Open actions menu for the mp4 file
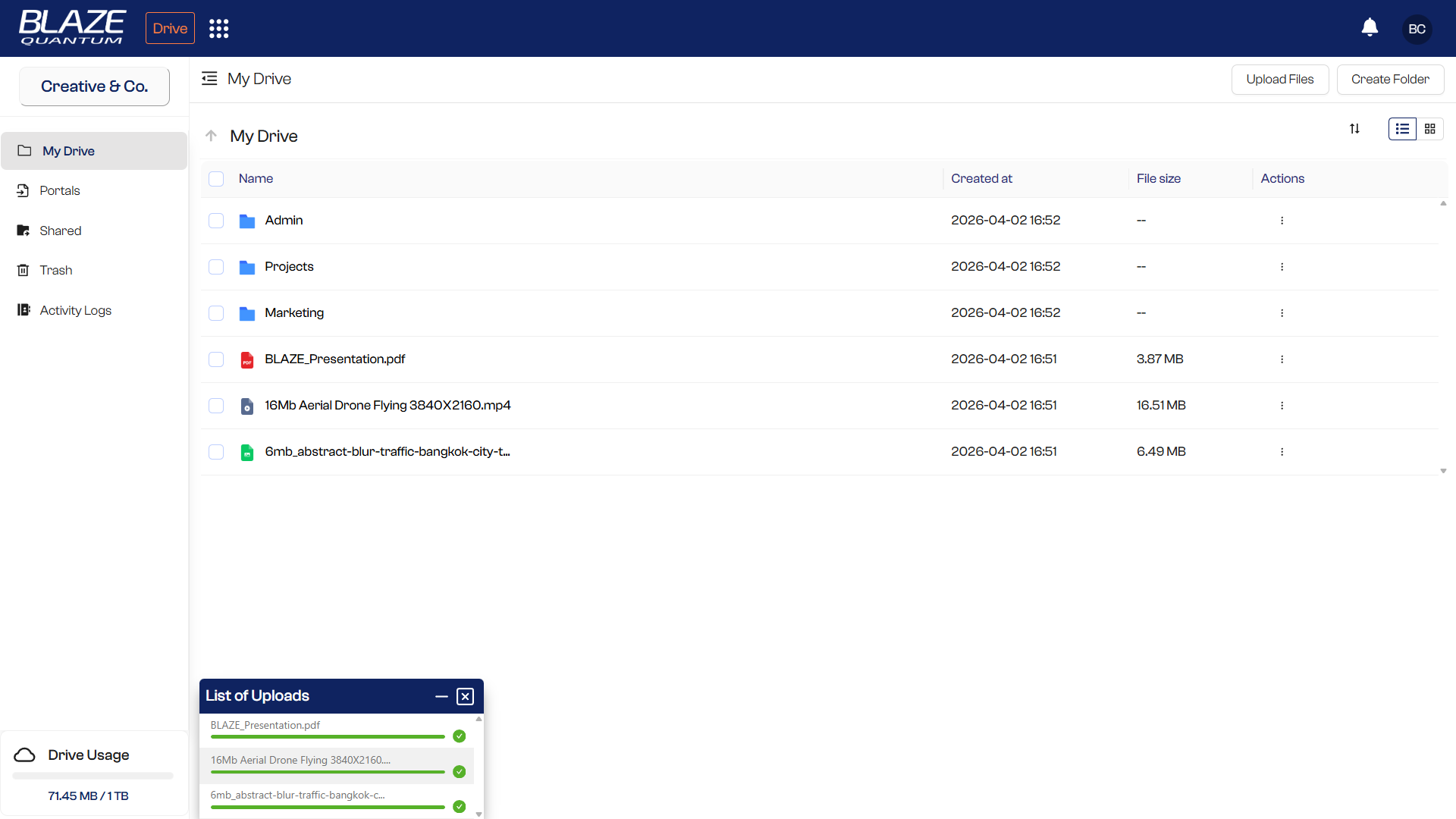This screenshot has height=819, width=1456. [x=1282, y=406]
